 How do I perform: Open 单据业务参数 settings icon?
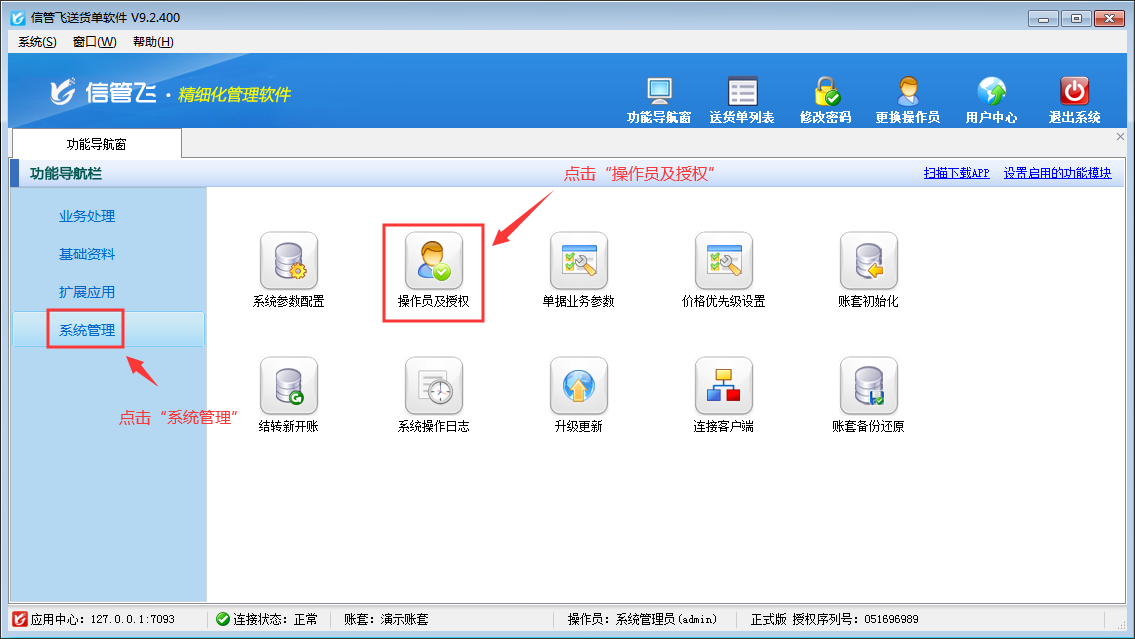[578, 261]
